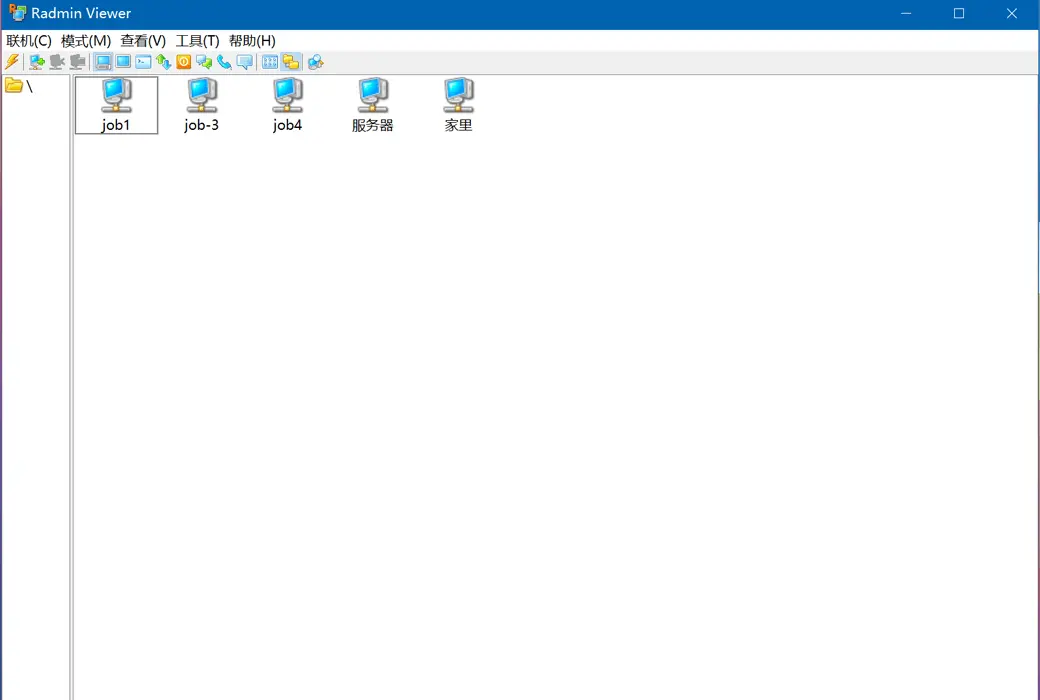Select View Only mode icon
This screenshot has height=700, width=1040.
click(123, 62)
